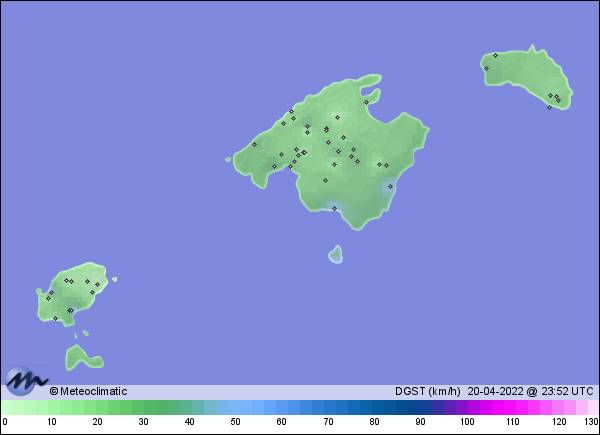The image size is (600, 435).
Task: Open the © Meteoclimatic copyright link
Action: pos(88,391)
